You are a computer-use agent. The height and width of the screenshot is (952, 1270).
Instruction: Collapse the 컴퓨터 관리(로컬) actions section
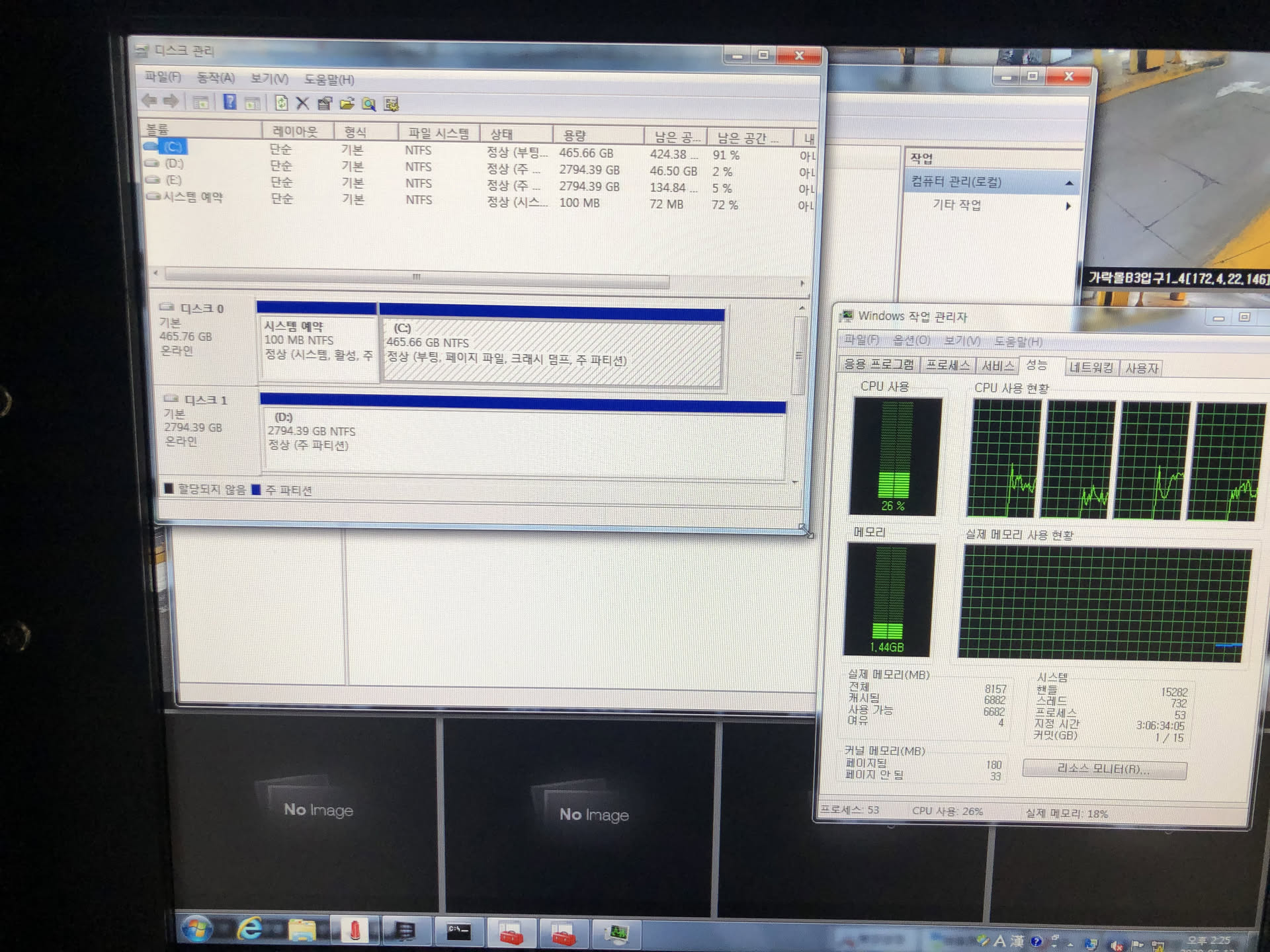[1069, 183]
